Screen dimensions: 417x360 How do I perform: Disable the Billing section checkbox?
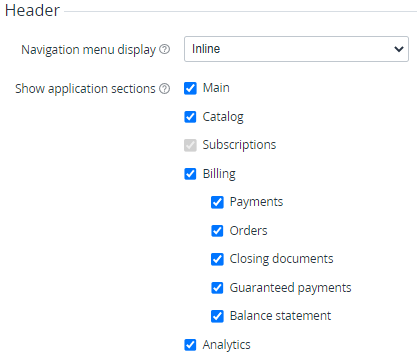point(190,174)
